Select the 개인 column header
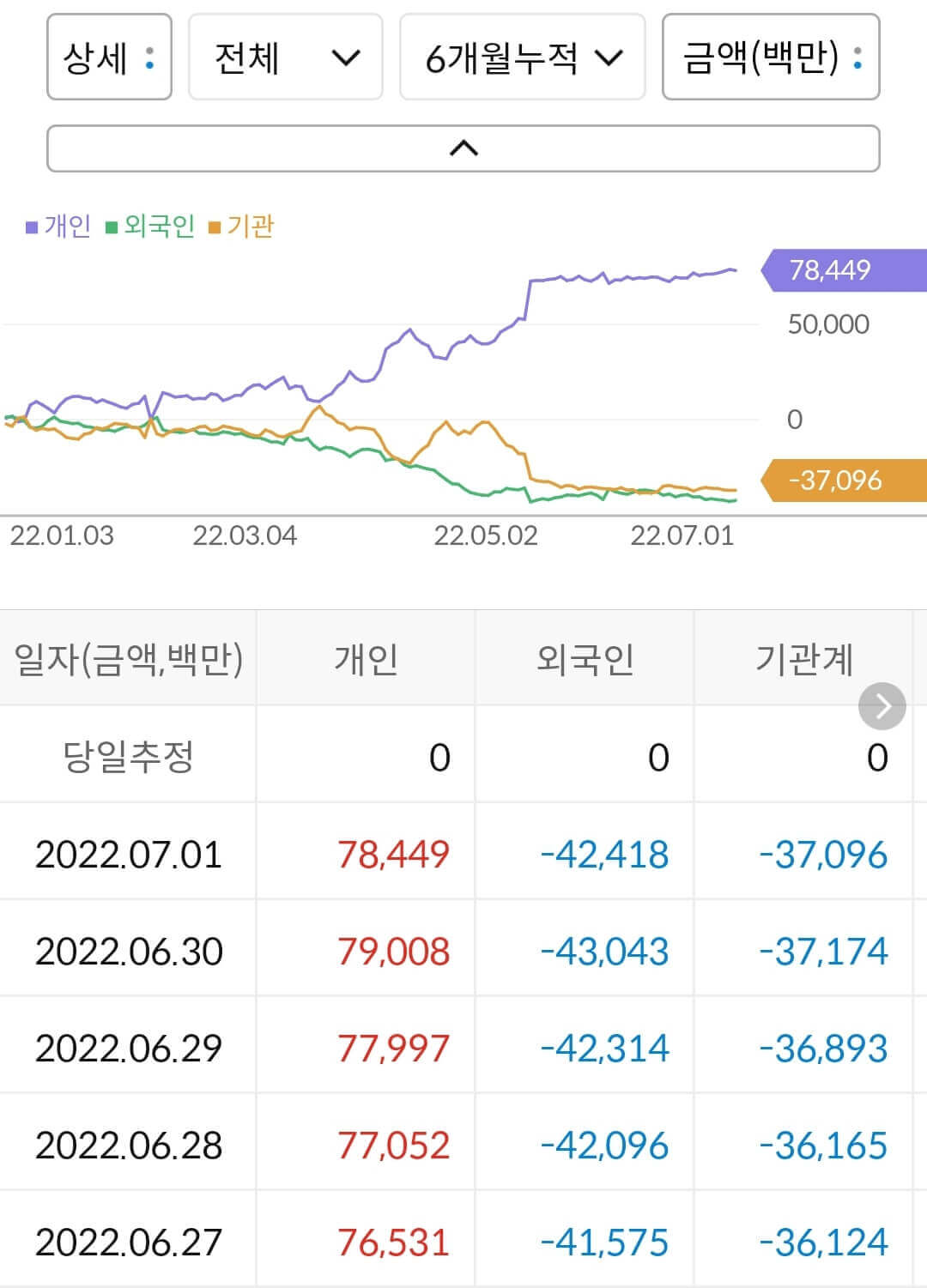This screenshot has width=927, height=1288. click(x=366, y=658)
